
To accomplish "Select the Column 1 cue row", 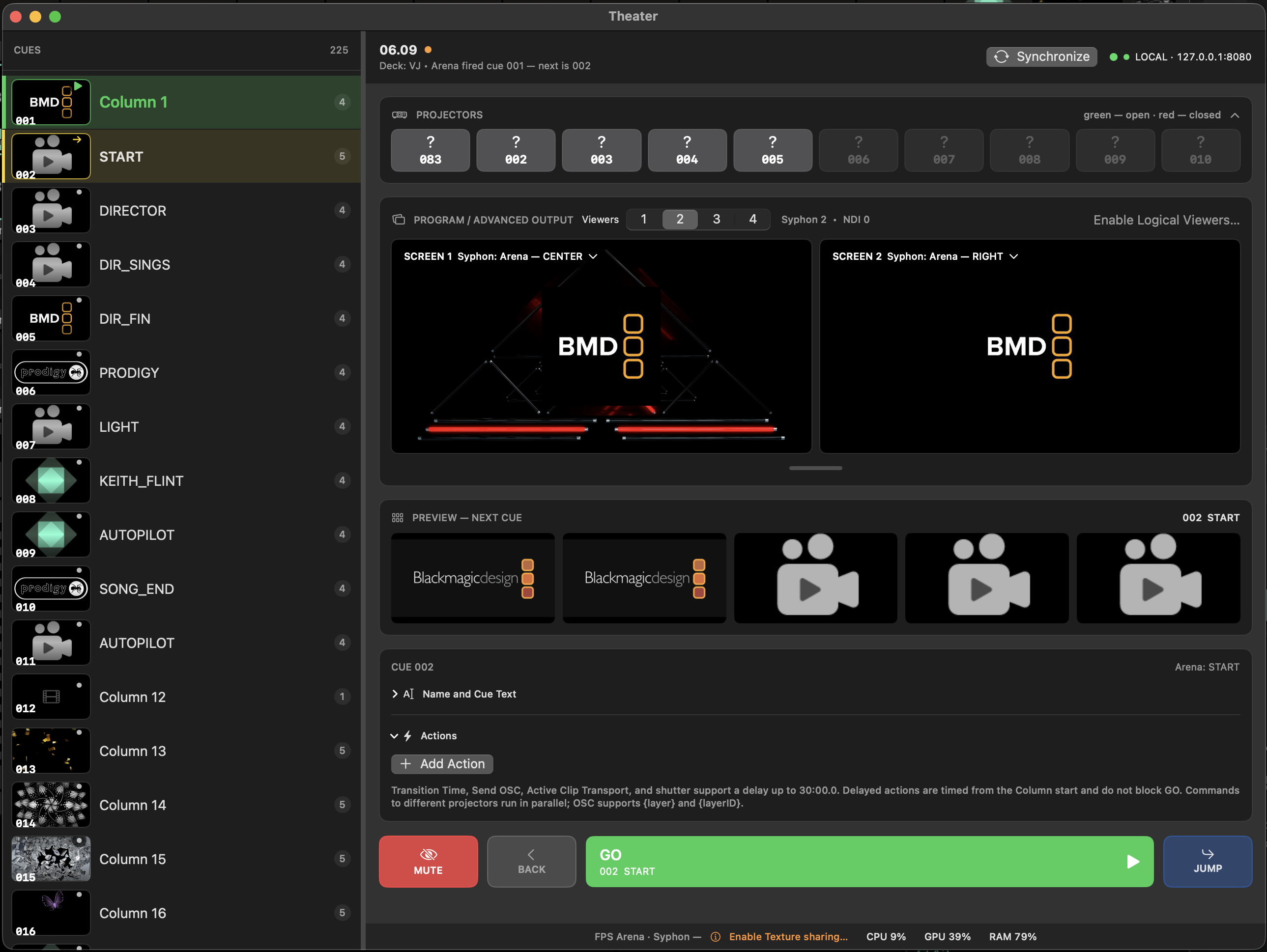I will pos(181,102).
